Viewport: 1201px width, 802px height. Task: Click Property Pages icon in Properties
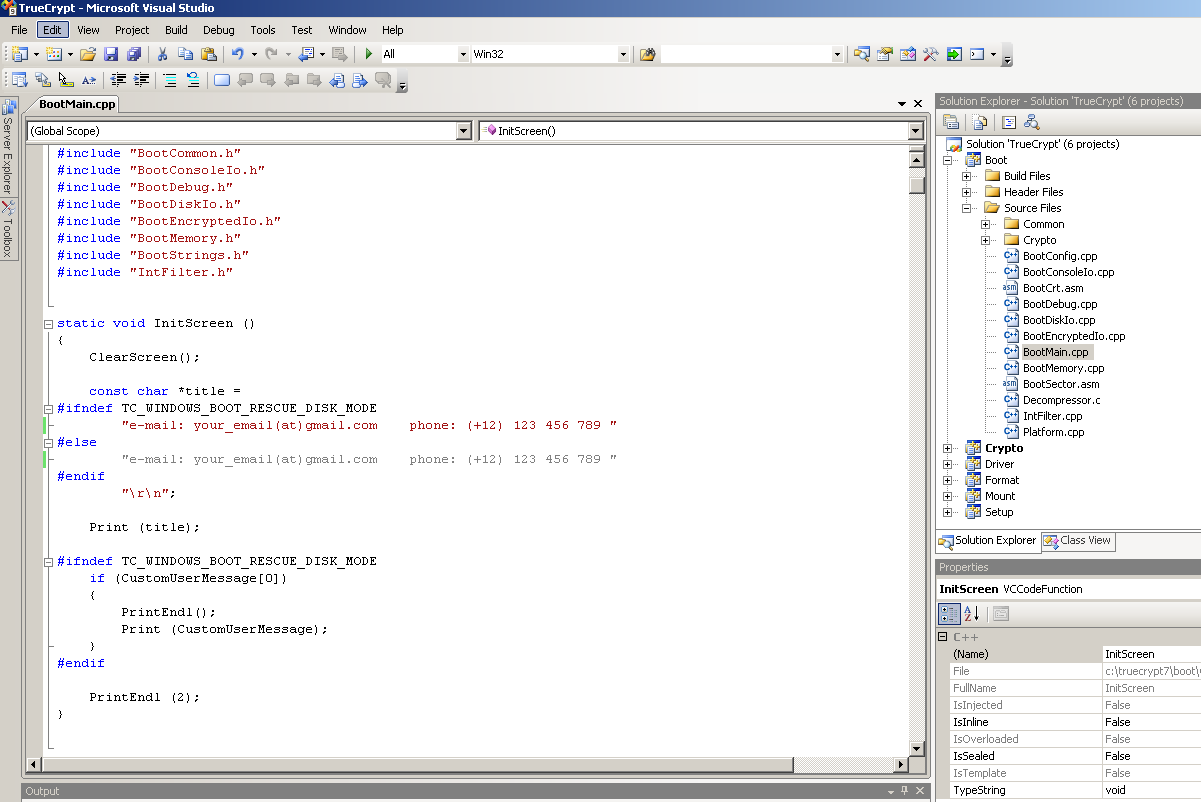[x=1000, y=613]
